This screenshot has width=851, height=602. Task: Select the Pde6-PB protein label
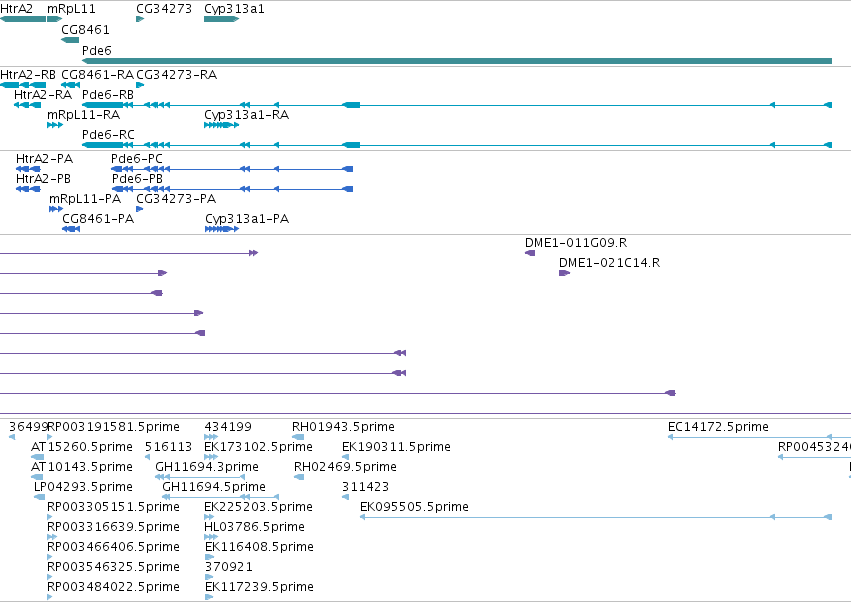tap(137, 179)
